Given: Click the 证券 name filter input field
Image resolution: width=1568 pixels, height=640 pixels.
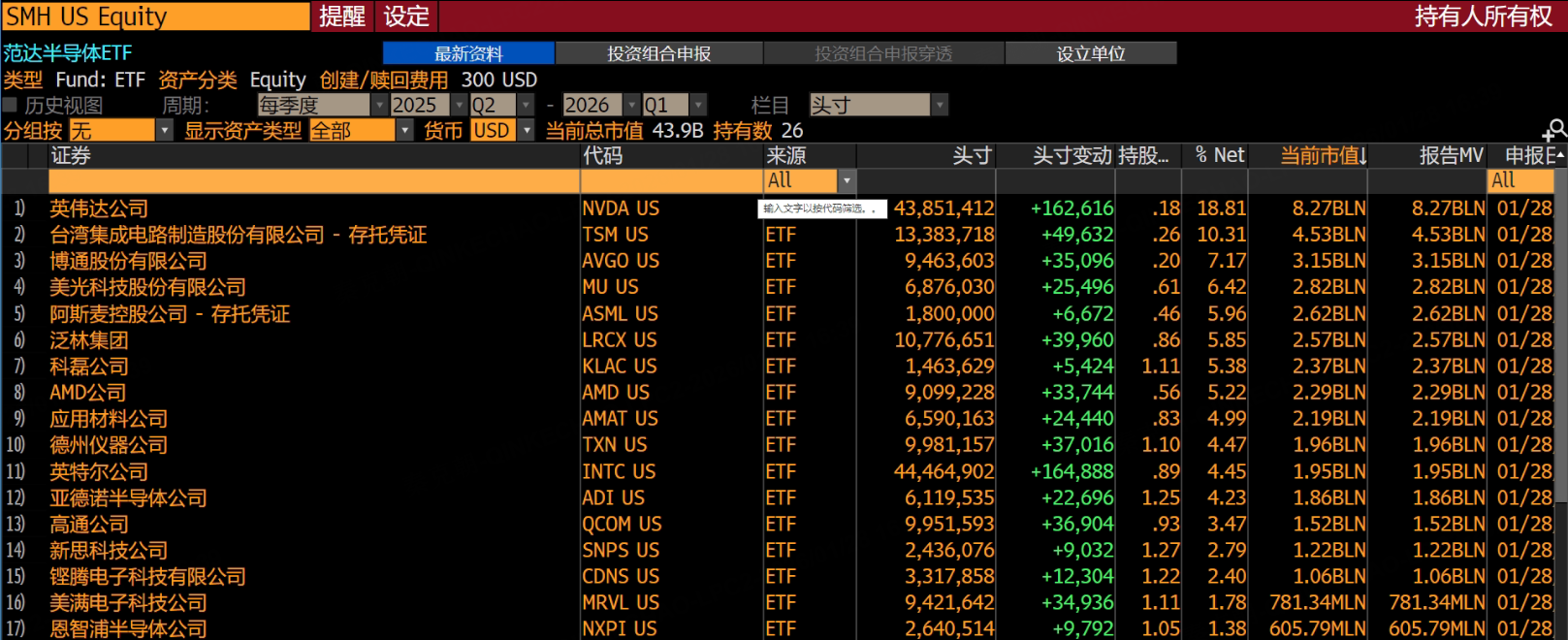Looking at the screenshot, I should coord(313,180).
